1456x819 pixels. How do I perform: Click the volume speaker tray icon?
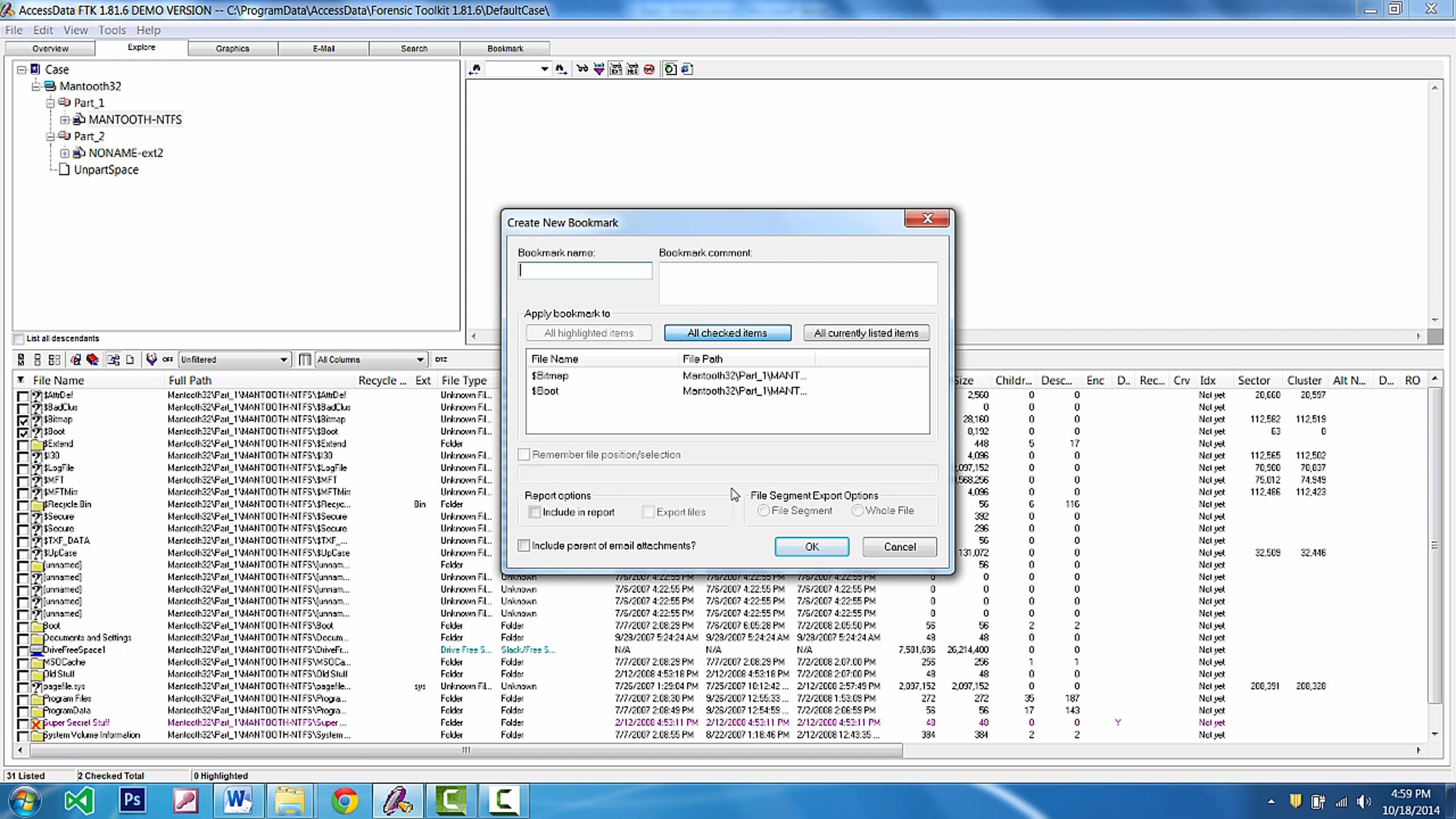(1363, 802)
